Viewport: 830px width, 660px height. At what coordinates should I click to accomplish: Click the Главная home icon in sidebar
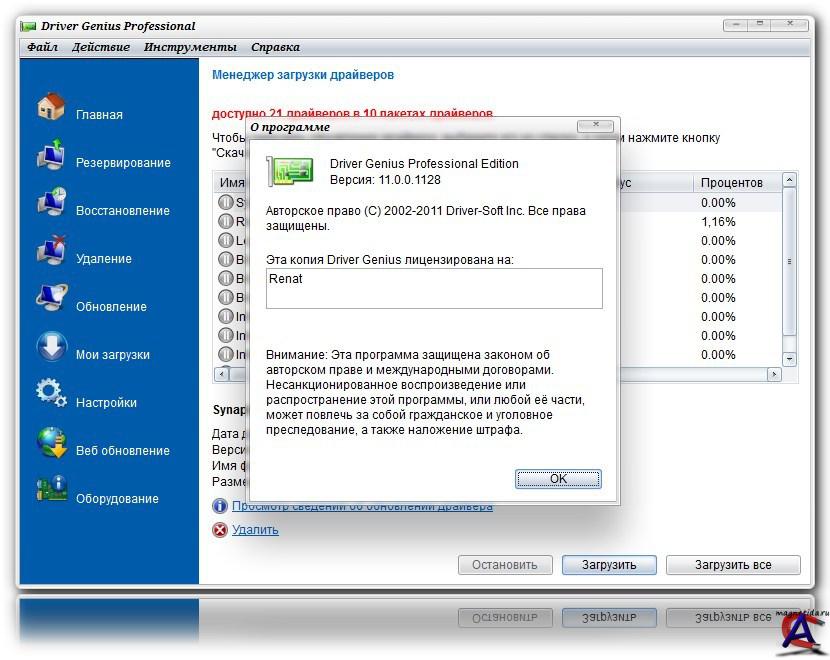tap(51, 108)
